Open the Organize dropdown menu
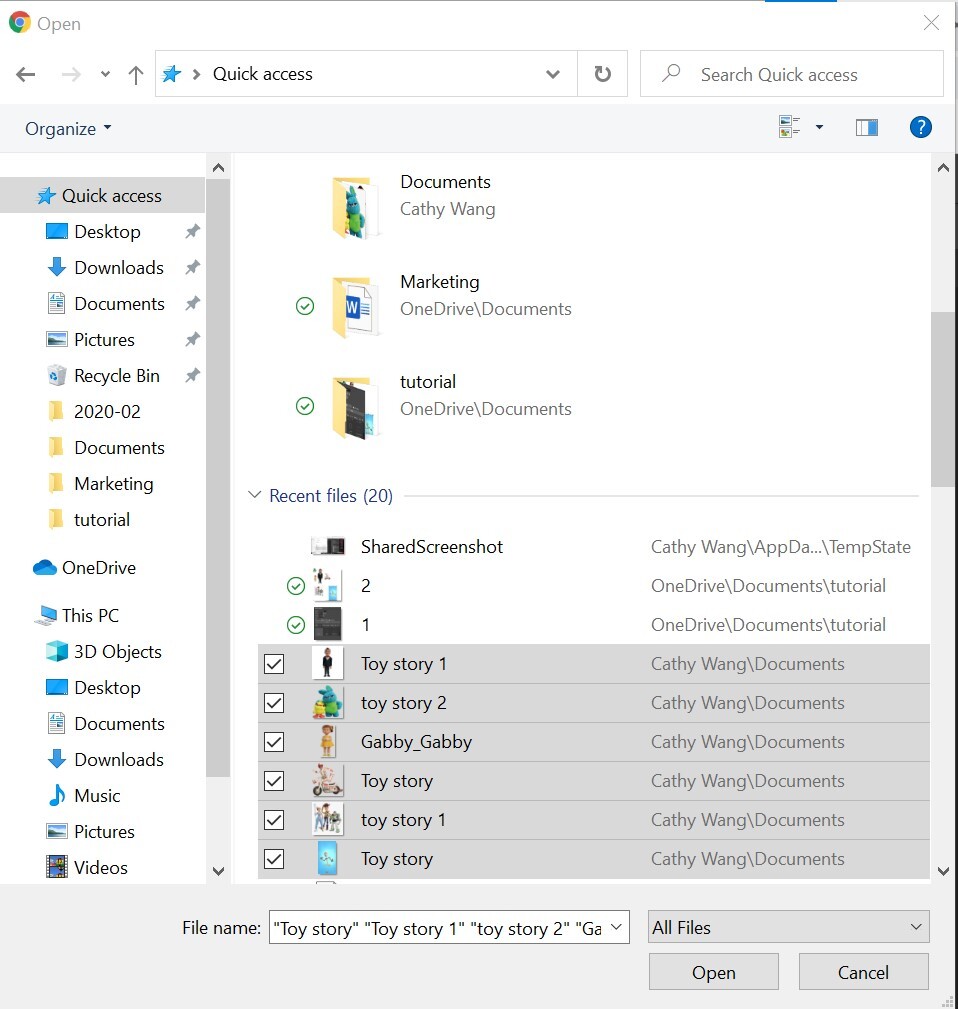 coord(68,128)
